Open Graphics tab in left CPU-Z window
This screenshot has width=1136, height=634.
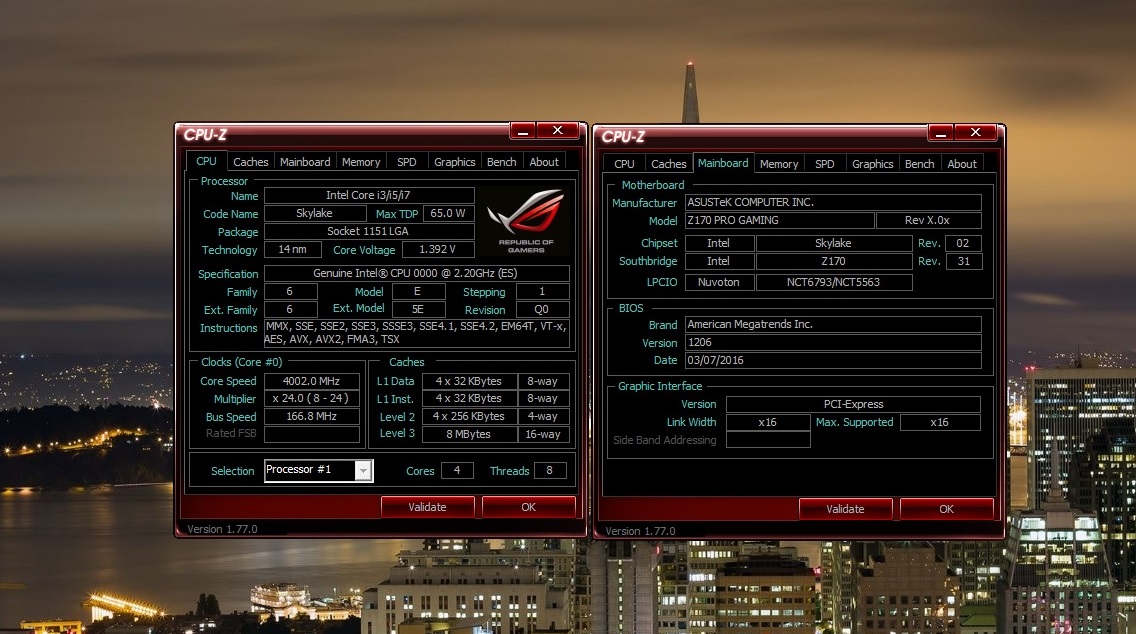[x=454, y=162]
